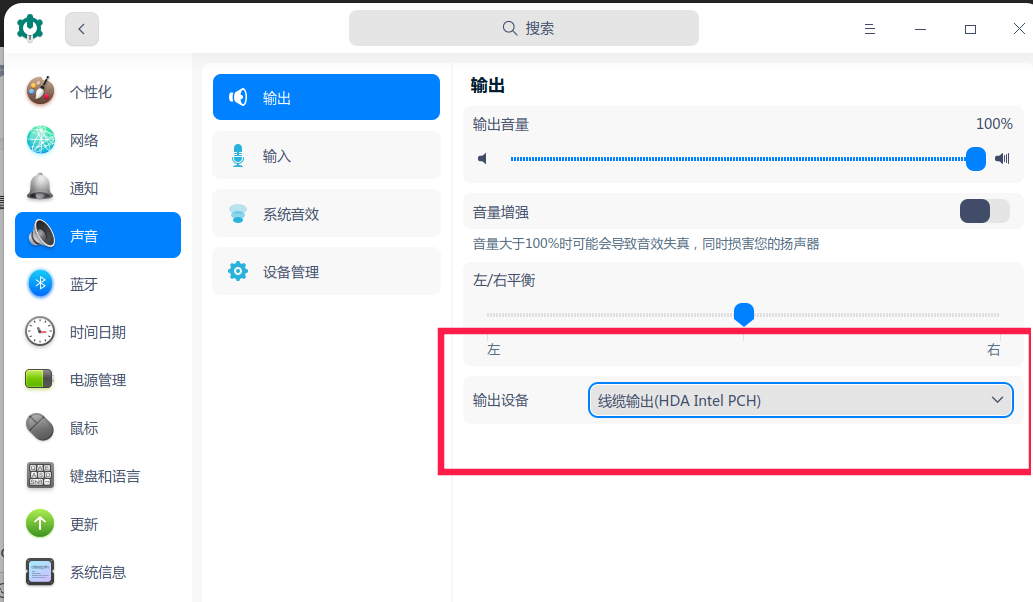
Task: Select the 输入 tab
Action: coord(326,155)
